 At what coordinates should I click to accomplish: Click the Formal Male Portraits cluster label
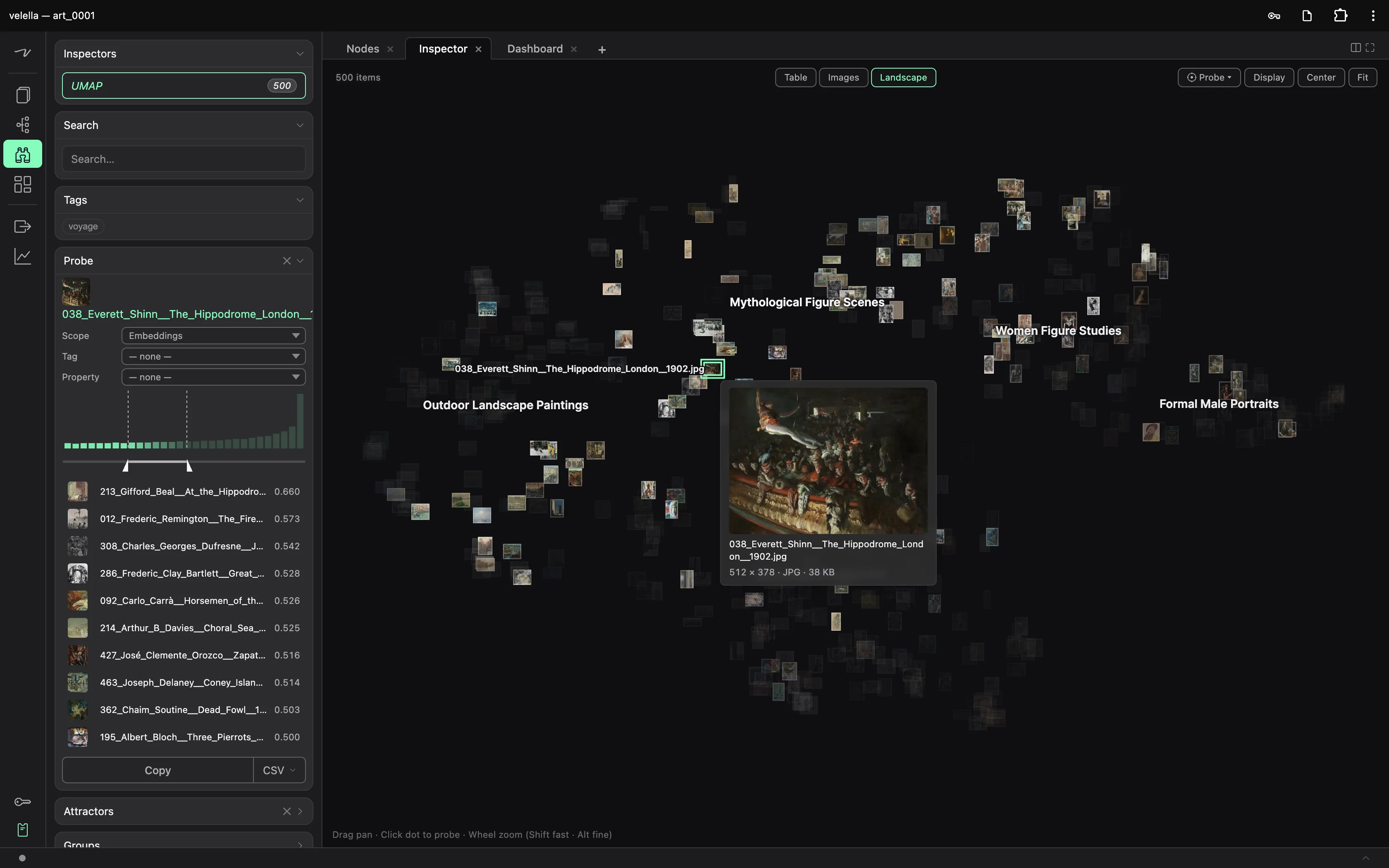[1219, 404]
